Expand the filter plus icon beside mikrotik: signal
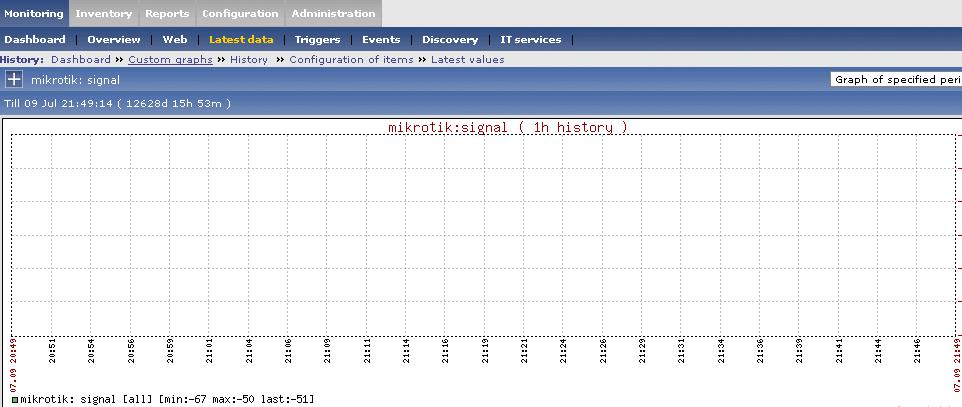The height and width of the screenshot is (407, 962). click(x=13, y=79)
